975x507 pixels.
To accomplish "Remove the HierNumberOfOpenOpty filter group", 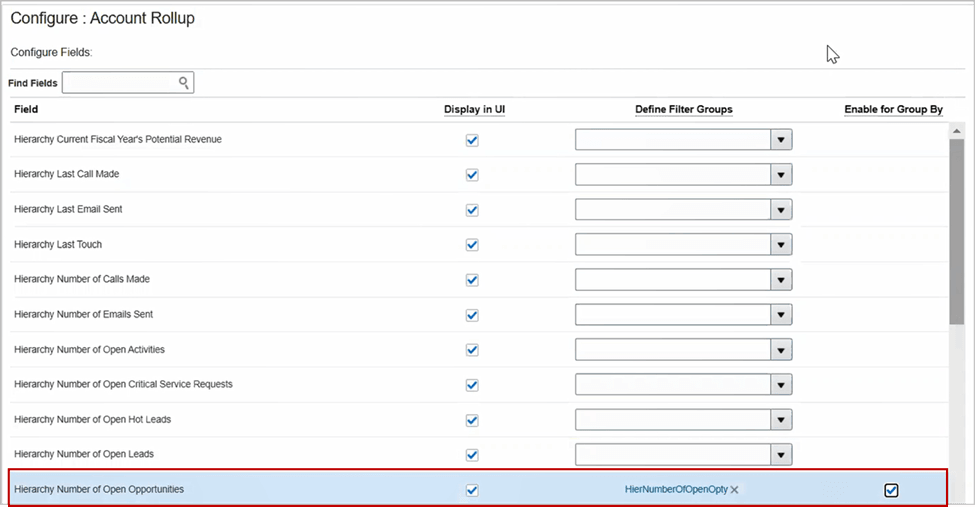I will pos(734,490).
